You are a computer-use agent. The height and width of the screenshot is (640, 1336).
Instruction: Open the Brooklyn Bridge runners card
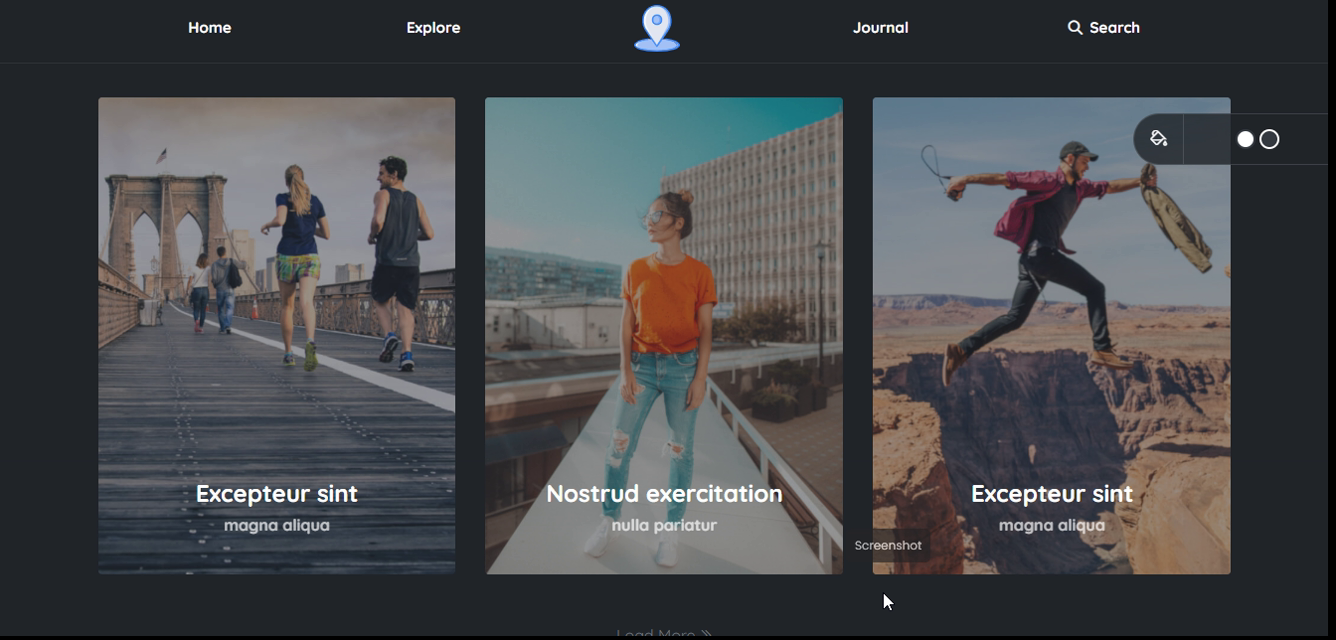[x=277, y=335]
